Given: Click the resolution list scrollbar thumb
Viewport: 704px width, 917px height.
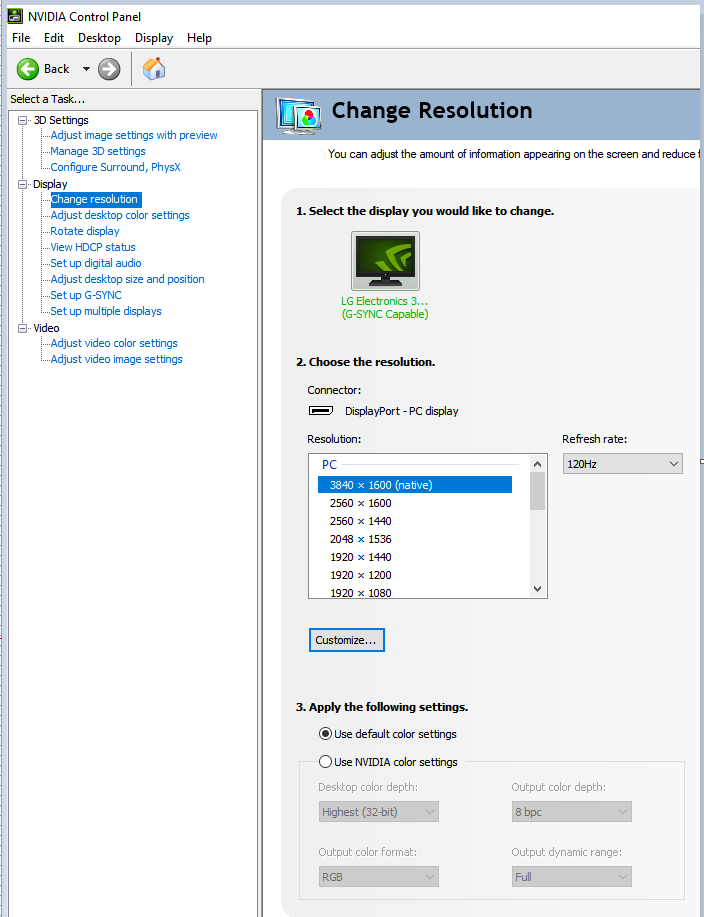Looking at the screenshot, I should [538, 491].
